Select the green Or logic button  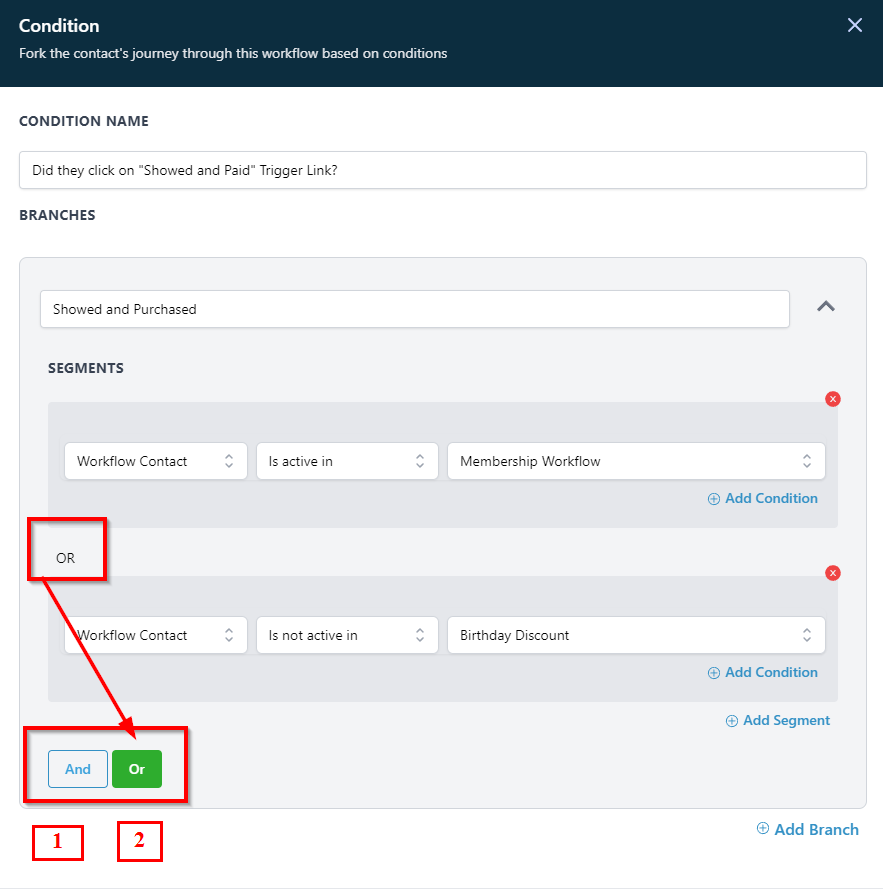coord(137,769)
